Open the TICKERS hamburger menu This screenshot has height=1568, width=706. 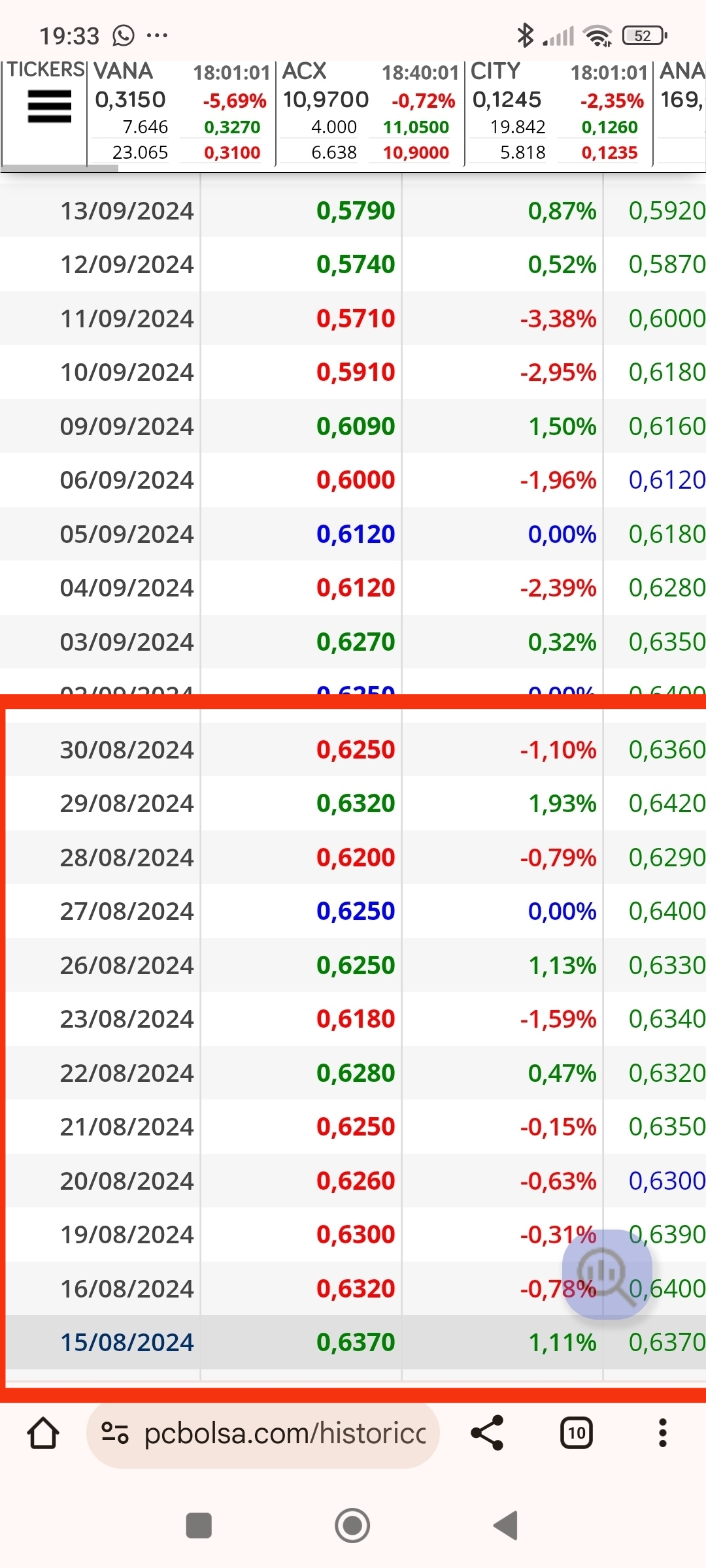[49, 106]
